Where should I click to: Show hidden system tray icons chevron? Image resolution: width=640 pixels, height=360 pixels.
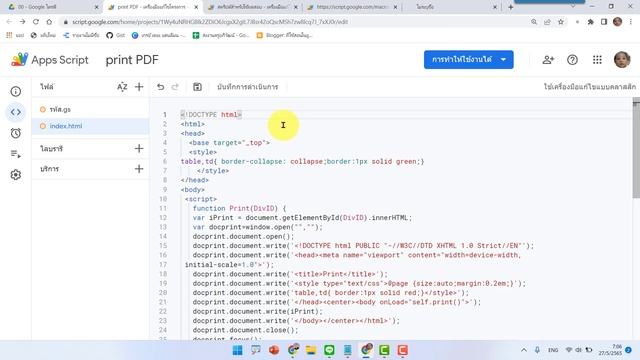[524, 350]
